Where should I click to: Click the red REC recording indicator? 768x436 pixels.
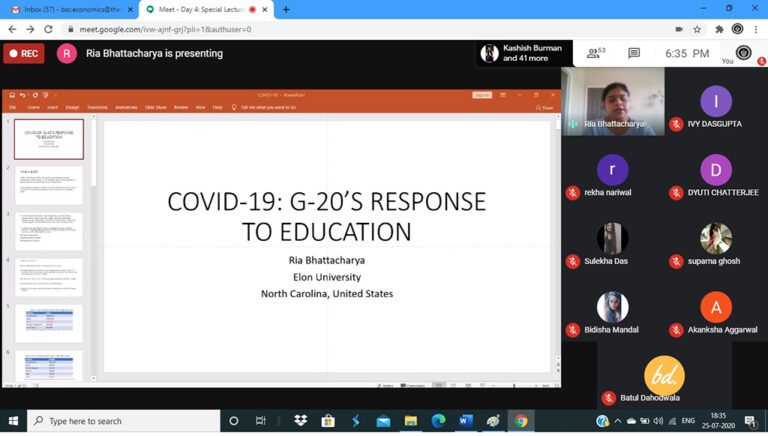click(23, 54)
